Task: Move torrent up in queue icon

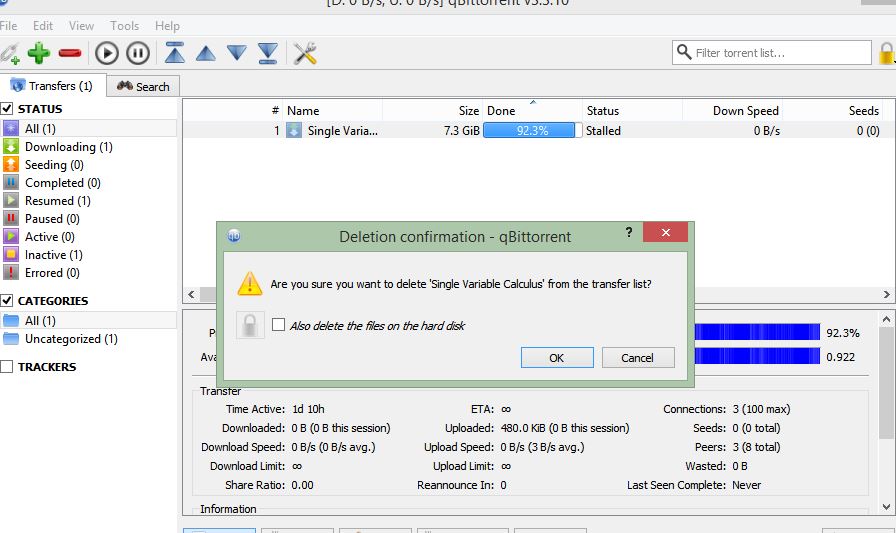Action: point(206,54)
